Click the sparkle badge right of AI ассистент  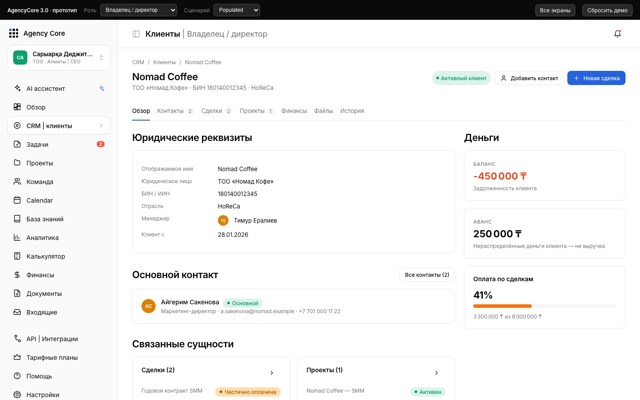click(102, 88)
